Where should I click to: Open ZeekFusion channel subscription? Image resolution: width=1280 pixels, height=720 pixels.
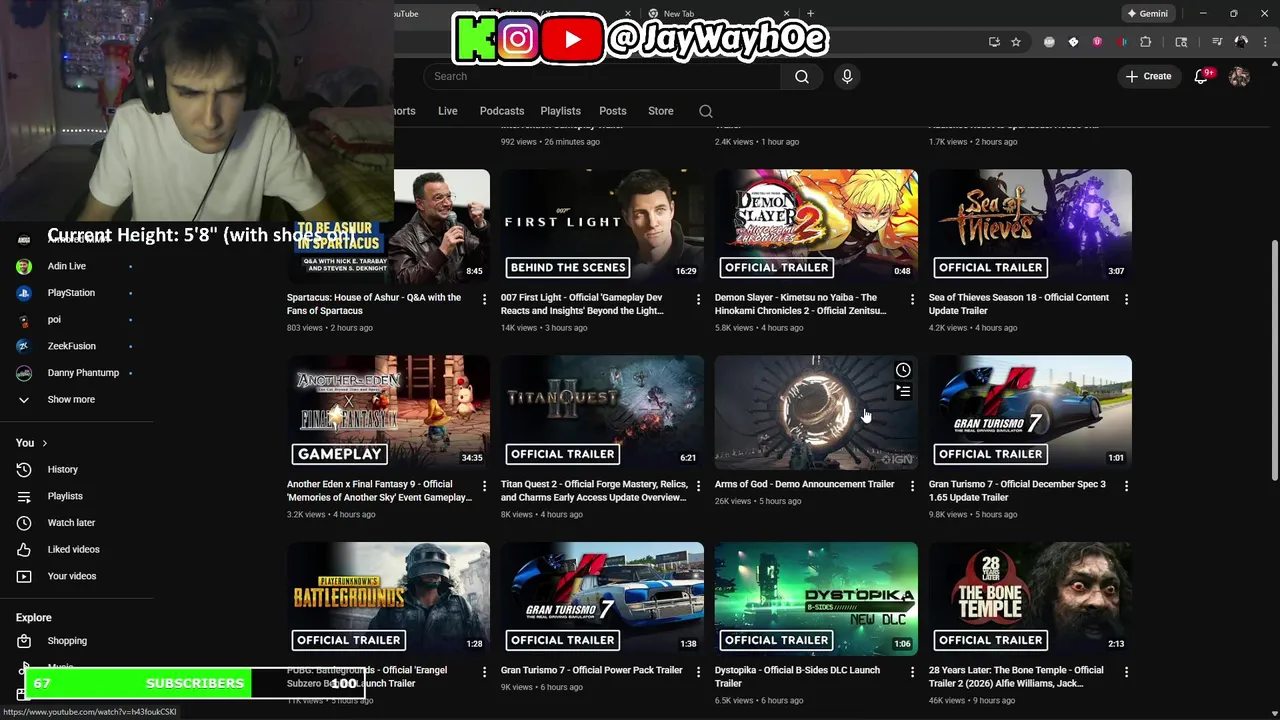tap(77, 346)
